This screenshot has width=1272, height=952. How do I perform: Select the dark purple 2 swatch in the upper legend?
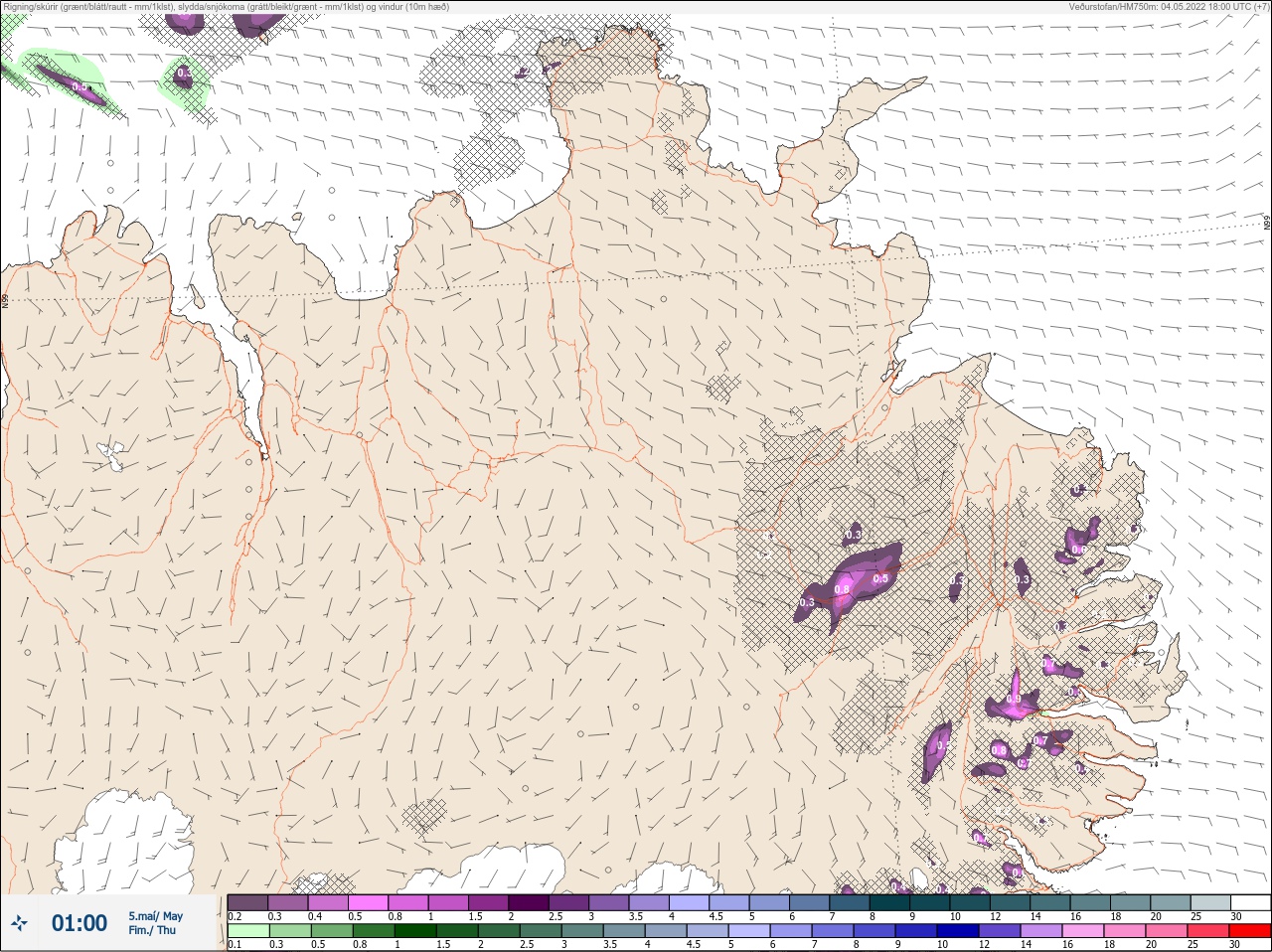click(x=530, y=902)
